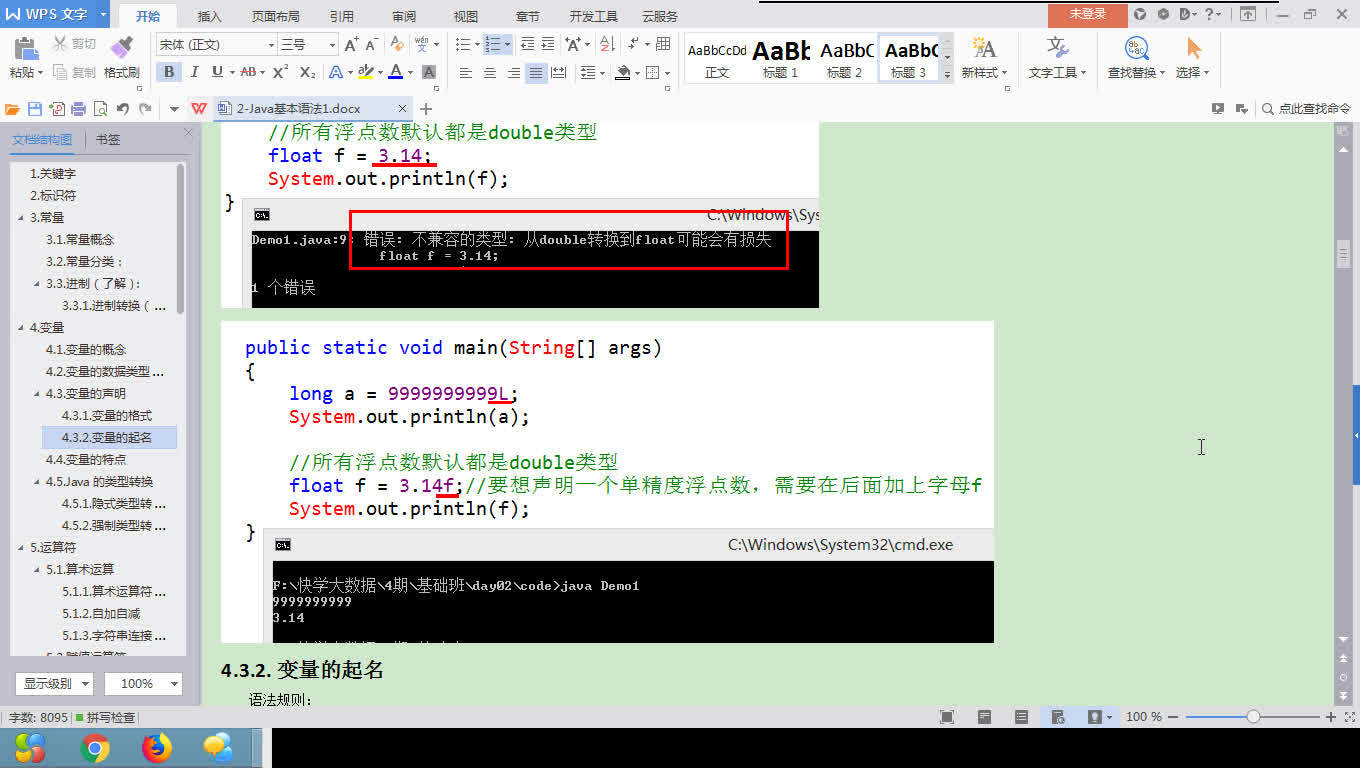1360x768 pixels.
Task: Click the Copy (复制) icon
Action: point(60,72)
